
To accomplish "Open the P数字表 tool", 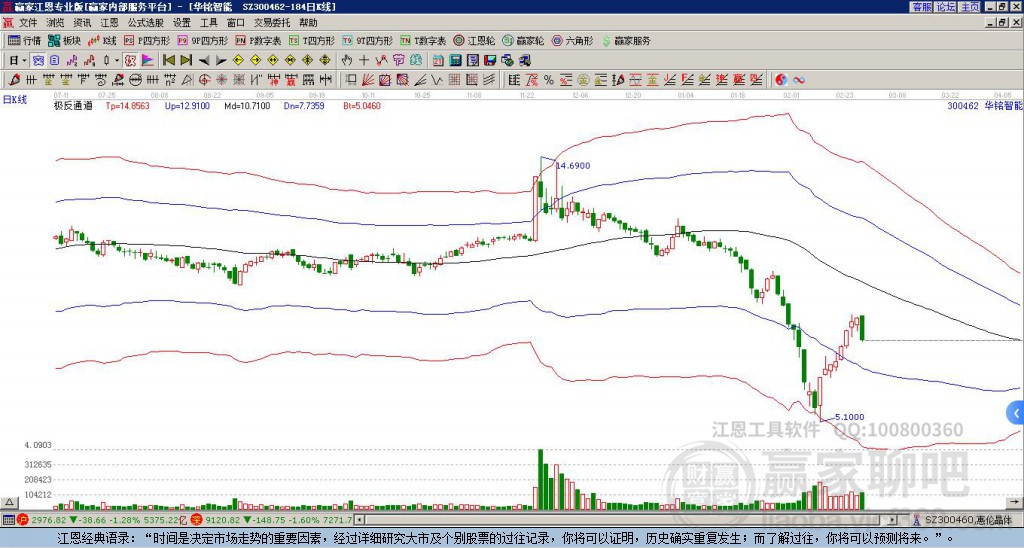I will [x=258, y=40].
